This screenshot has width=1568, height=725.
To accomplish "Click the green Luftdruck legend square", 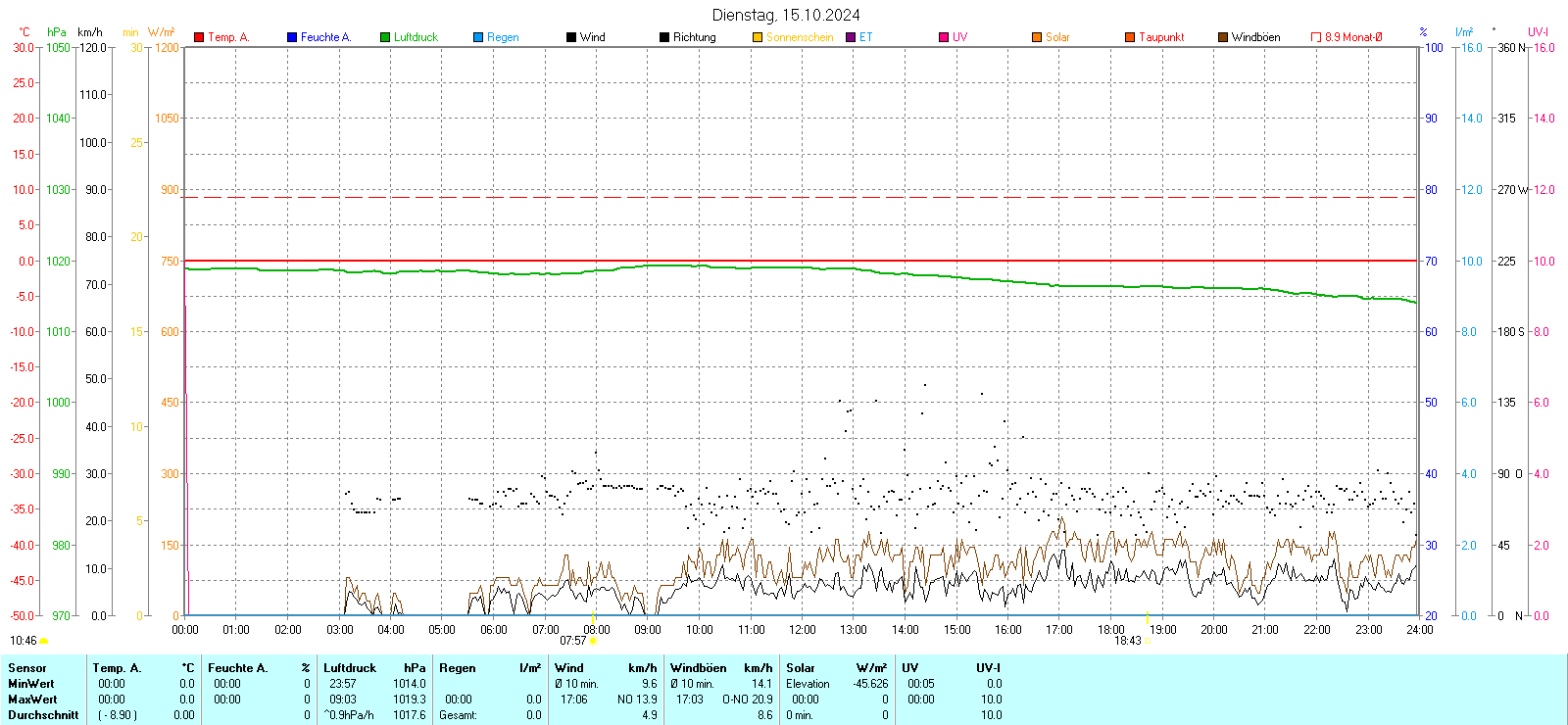I will 385,37.
